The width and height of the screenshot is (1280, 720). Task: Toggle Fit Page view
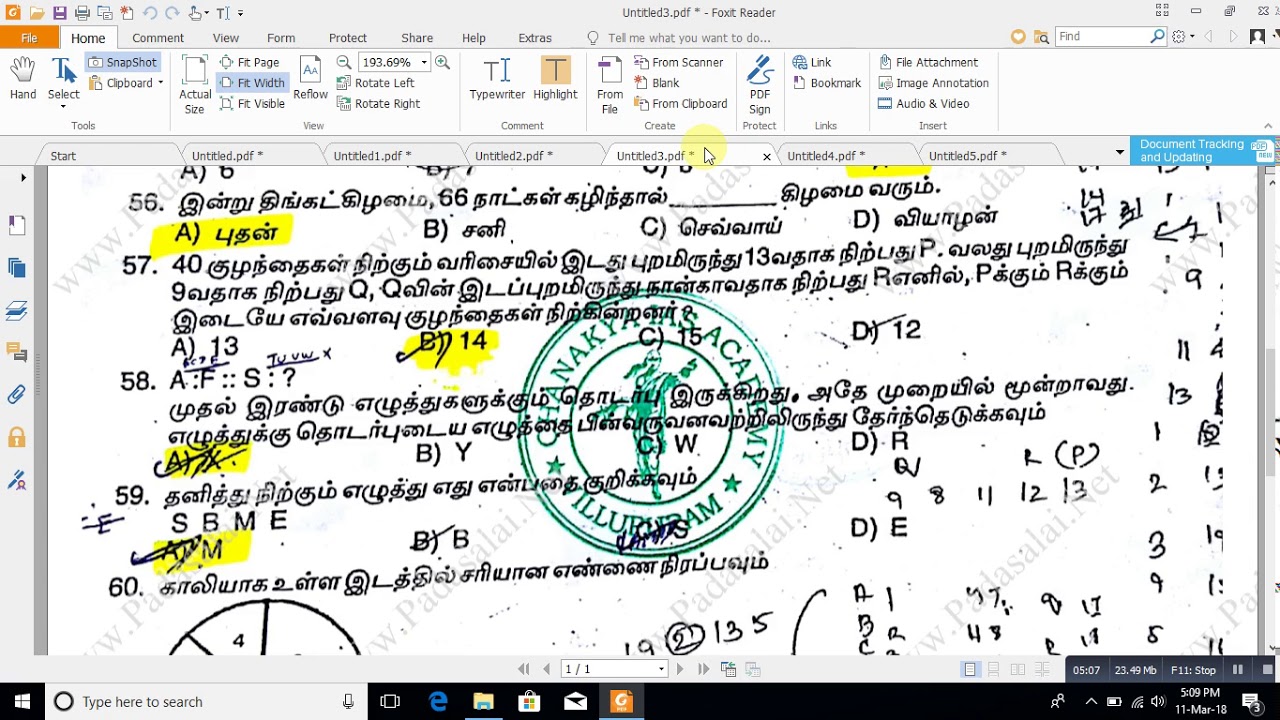(x=249, y=62)
